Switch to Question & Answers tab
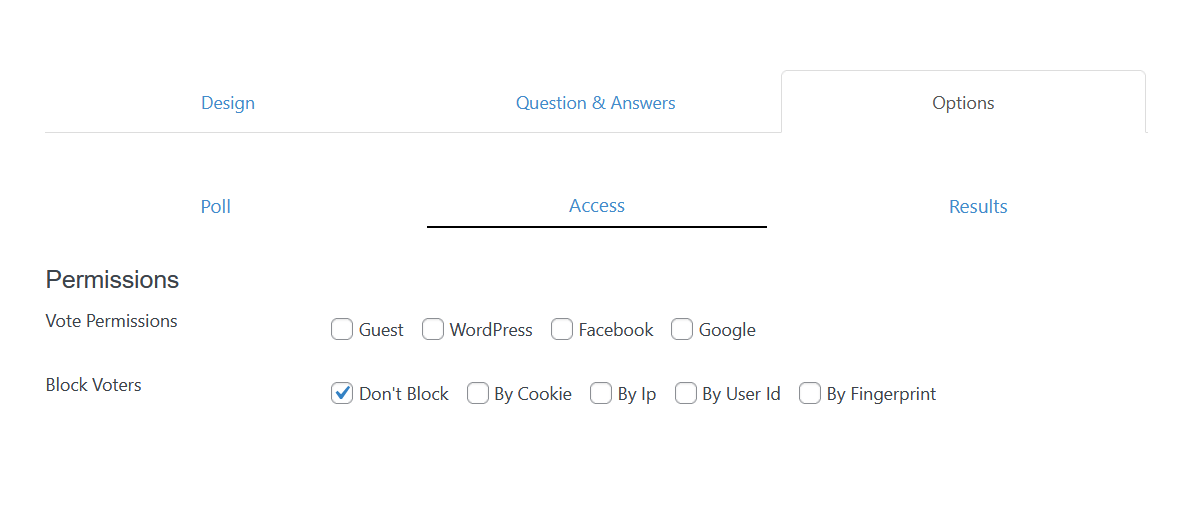This screenshot has height=505, width=1195. click(595, 103)
